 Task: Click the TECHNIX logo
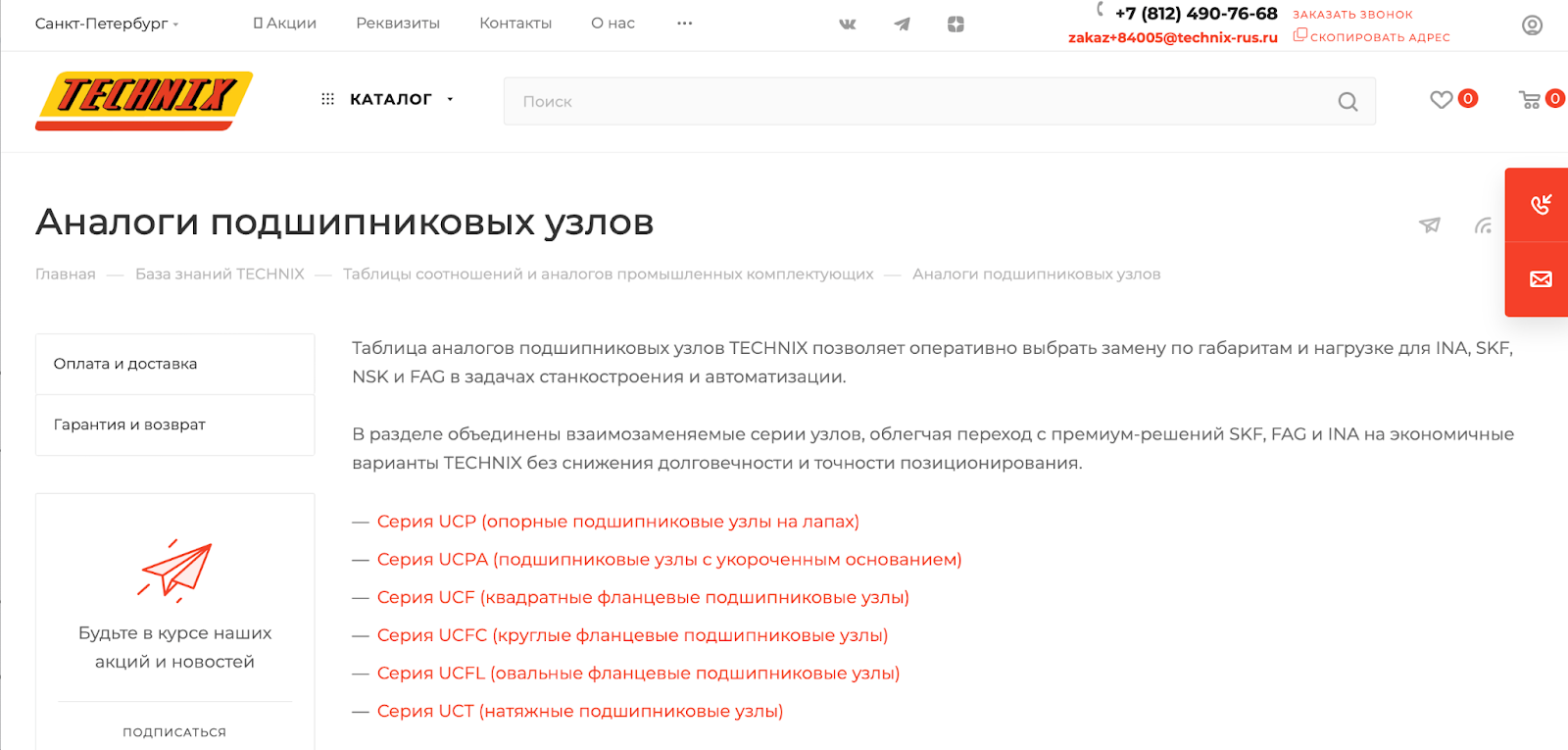tap(144, 100)
